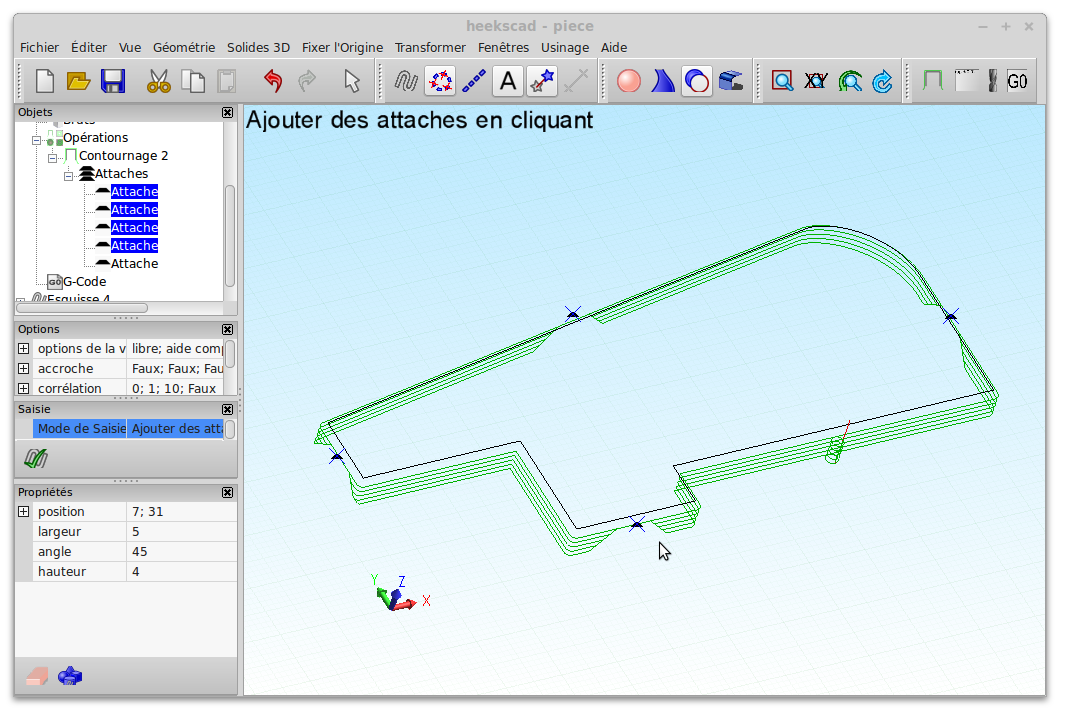1068x711 pixels.
Task: Select the Text 'A' tool
Action: [508, 81]
